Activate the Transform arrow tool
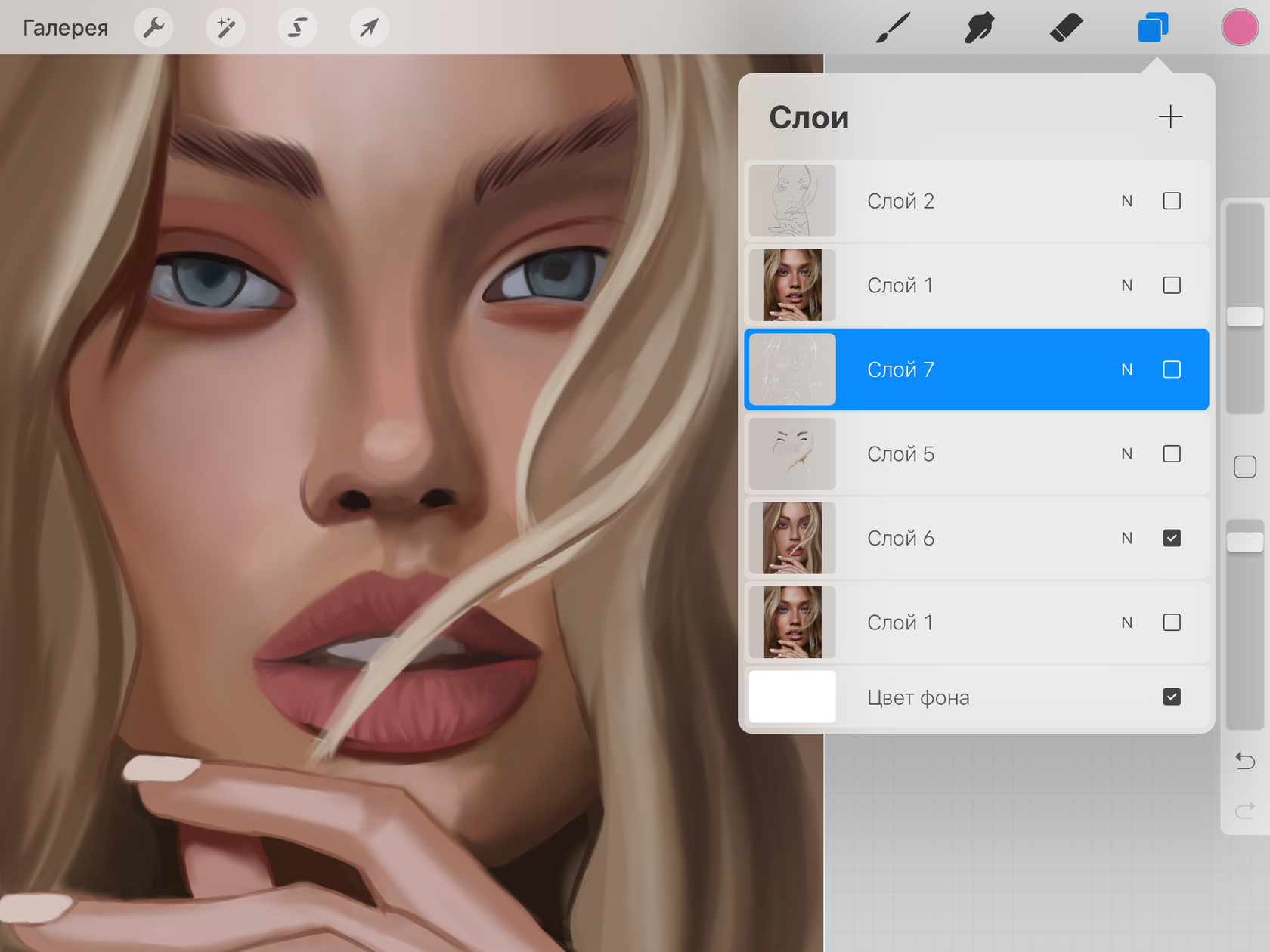Screen dimensions: 1270x952 tap(369, 28)
